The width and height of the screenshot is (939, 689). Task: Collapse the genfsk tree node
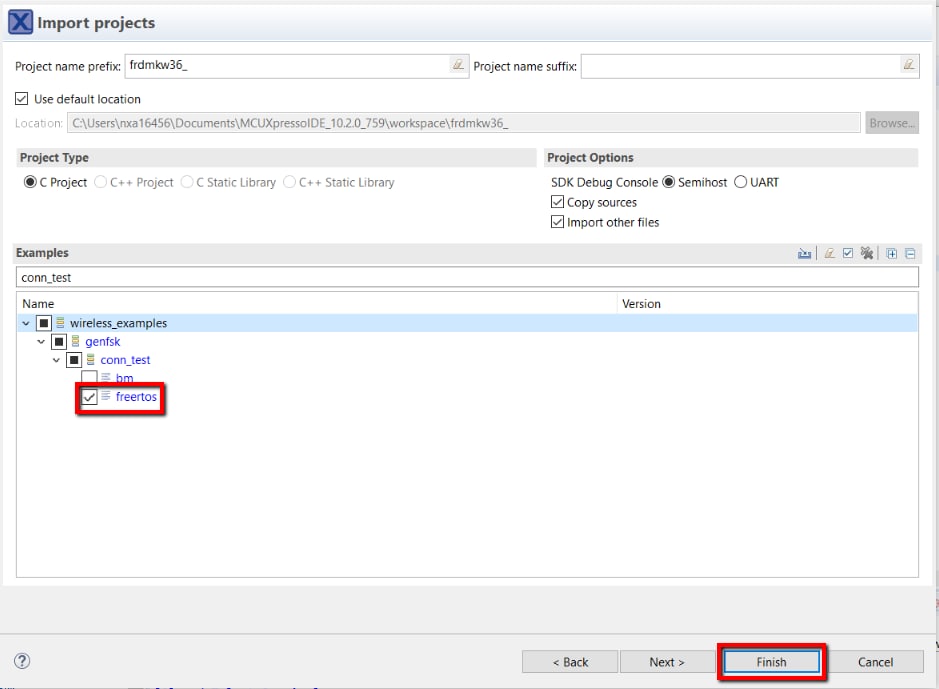42,342
